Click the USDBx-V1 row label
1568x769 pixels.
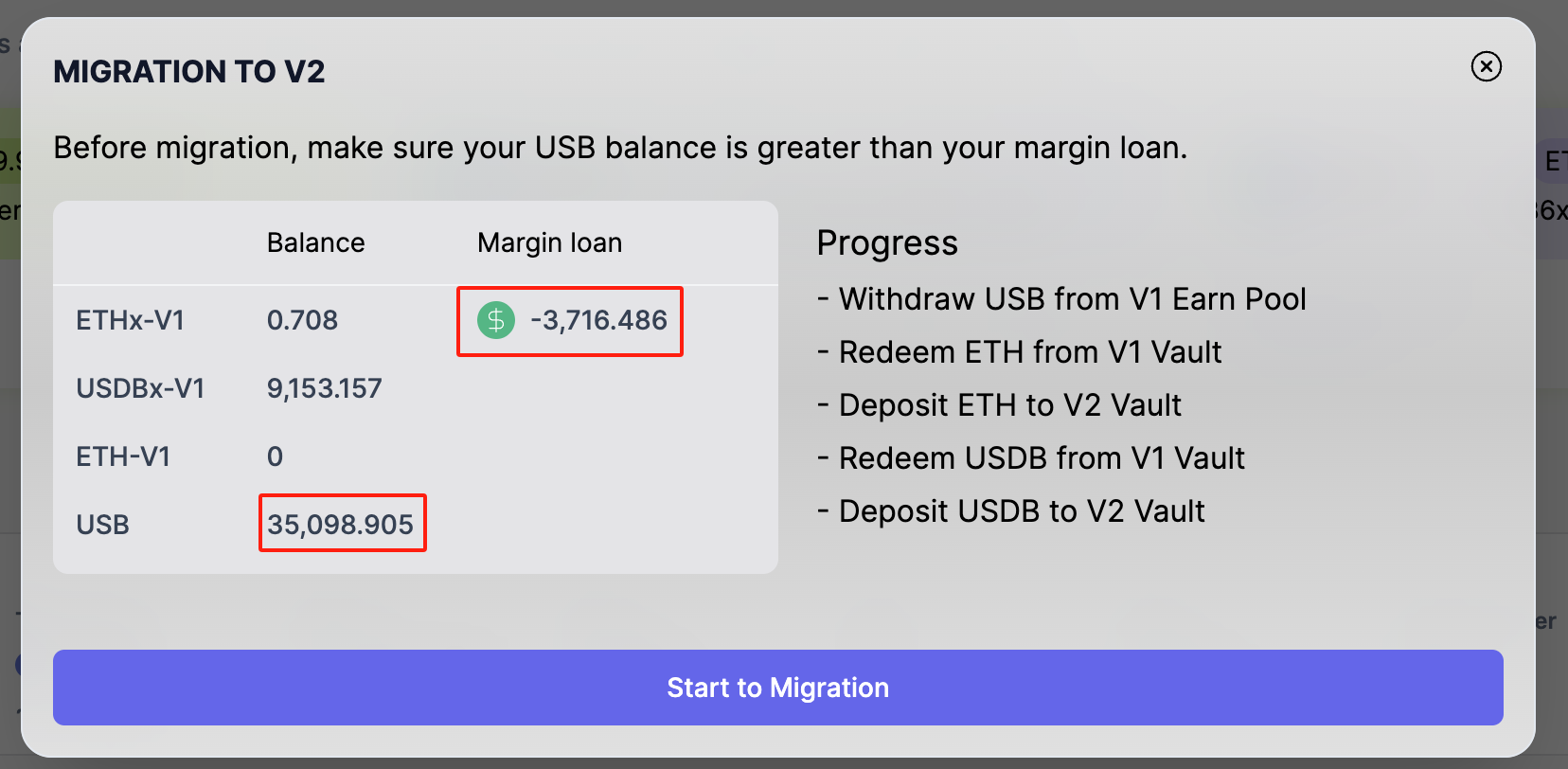pos(140,388)
